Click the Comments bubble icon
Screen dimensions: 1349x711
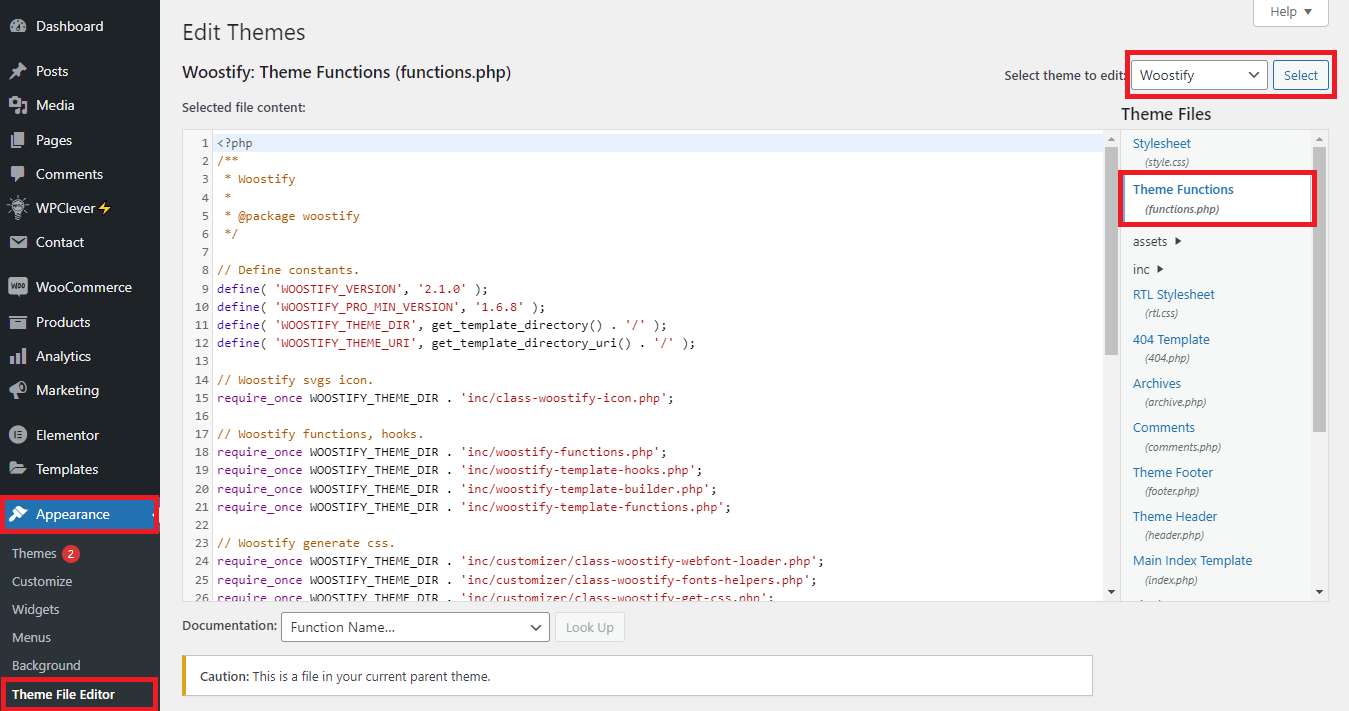pyautogui.click(x=18, y=174)
